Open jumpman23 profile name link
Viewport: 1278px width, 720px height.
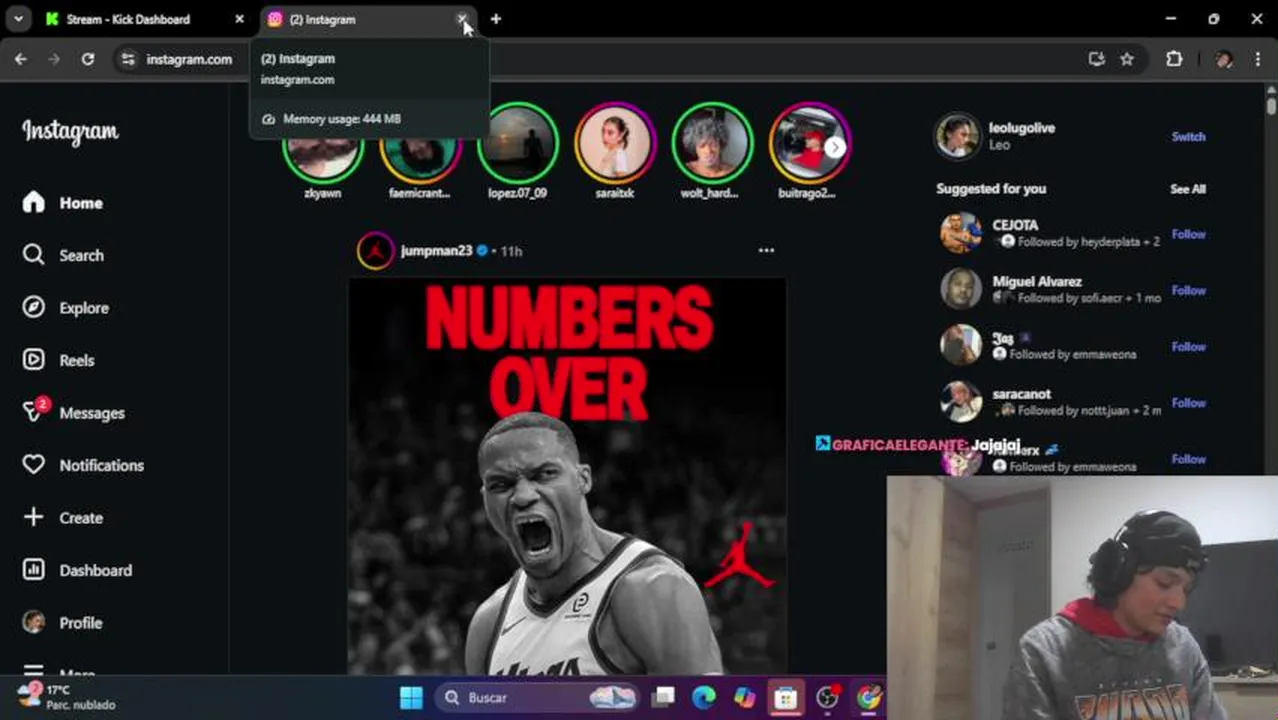pos(436,250)
